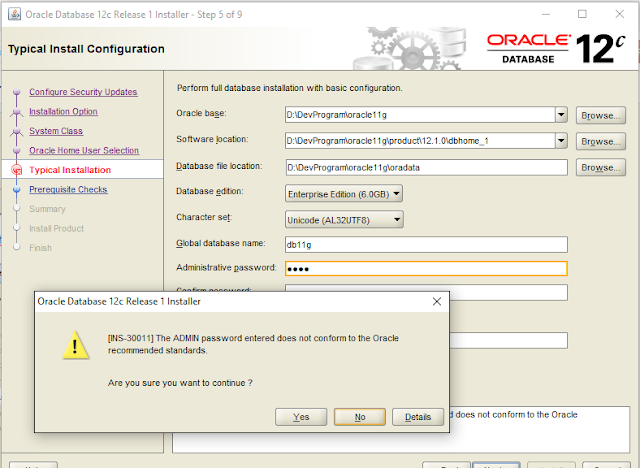Browse for Database file location
This screenshot has height=468, width=640.
(x=600, y=168)
